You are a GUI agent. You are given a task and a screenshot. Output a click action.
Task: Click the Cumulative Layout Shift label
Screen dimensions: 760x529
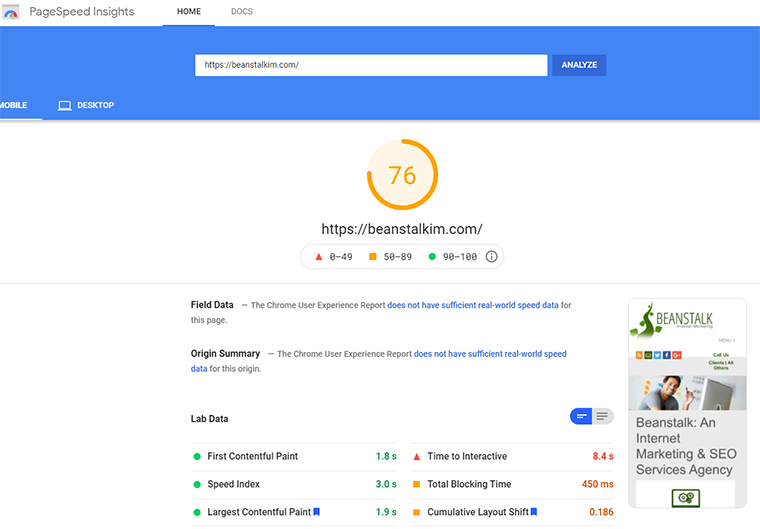pyautogui.click(x=478, y=512)
